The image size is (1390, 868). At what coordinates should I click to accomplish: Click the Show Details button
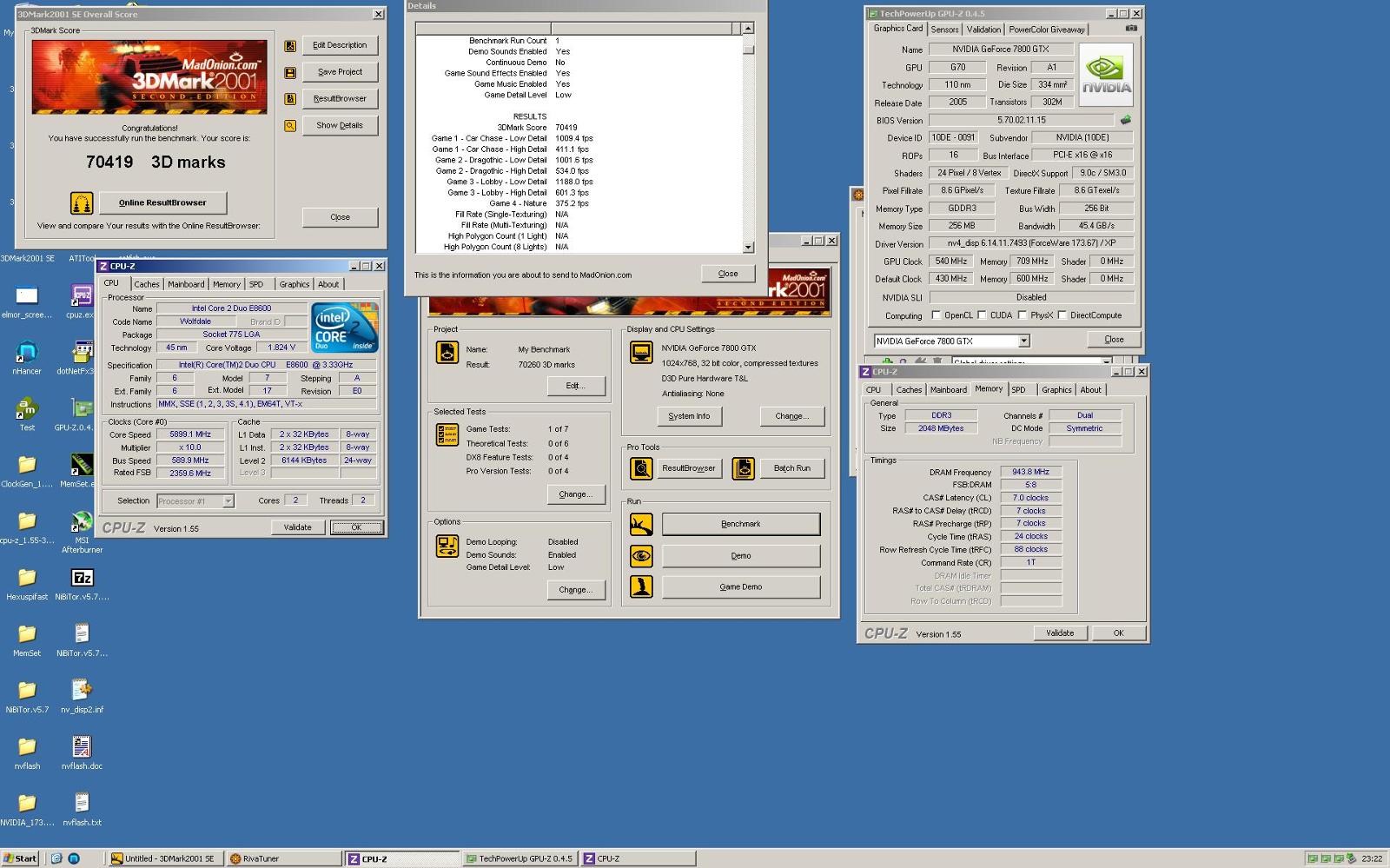coord(340,125)
